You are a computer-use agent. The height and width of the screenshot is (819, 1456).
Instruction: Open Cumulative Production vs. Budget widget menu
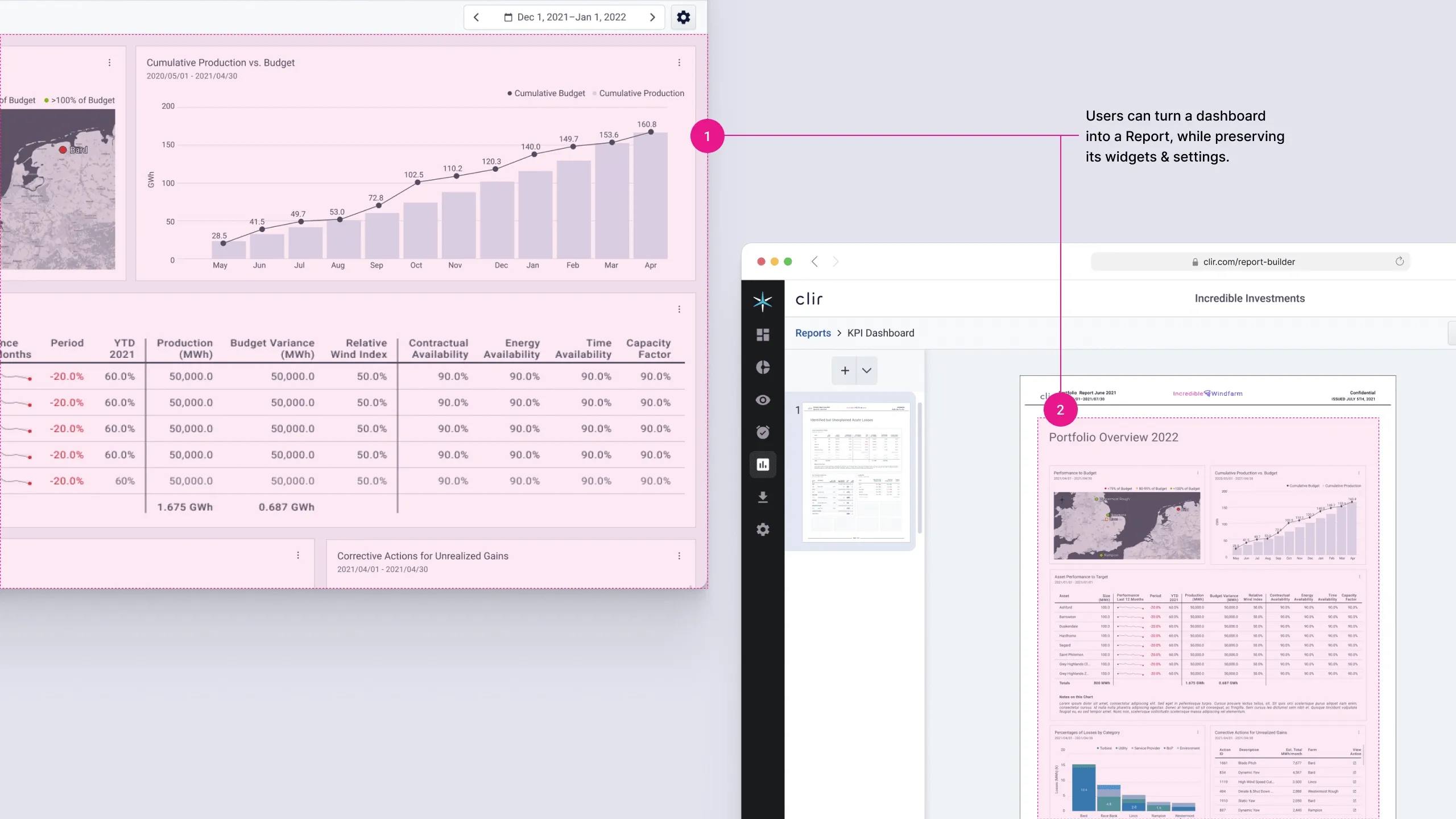point(679,63)
